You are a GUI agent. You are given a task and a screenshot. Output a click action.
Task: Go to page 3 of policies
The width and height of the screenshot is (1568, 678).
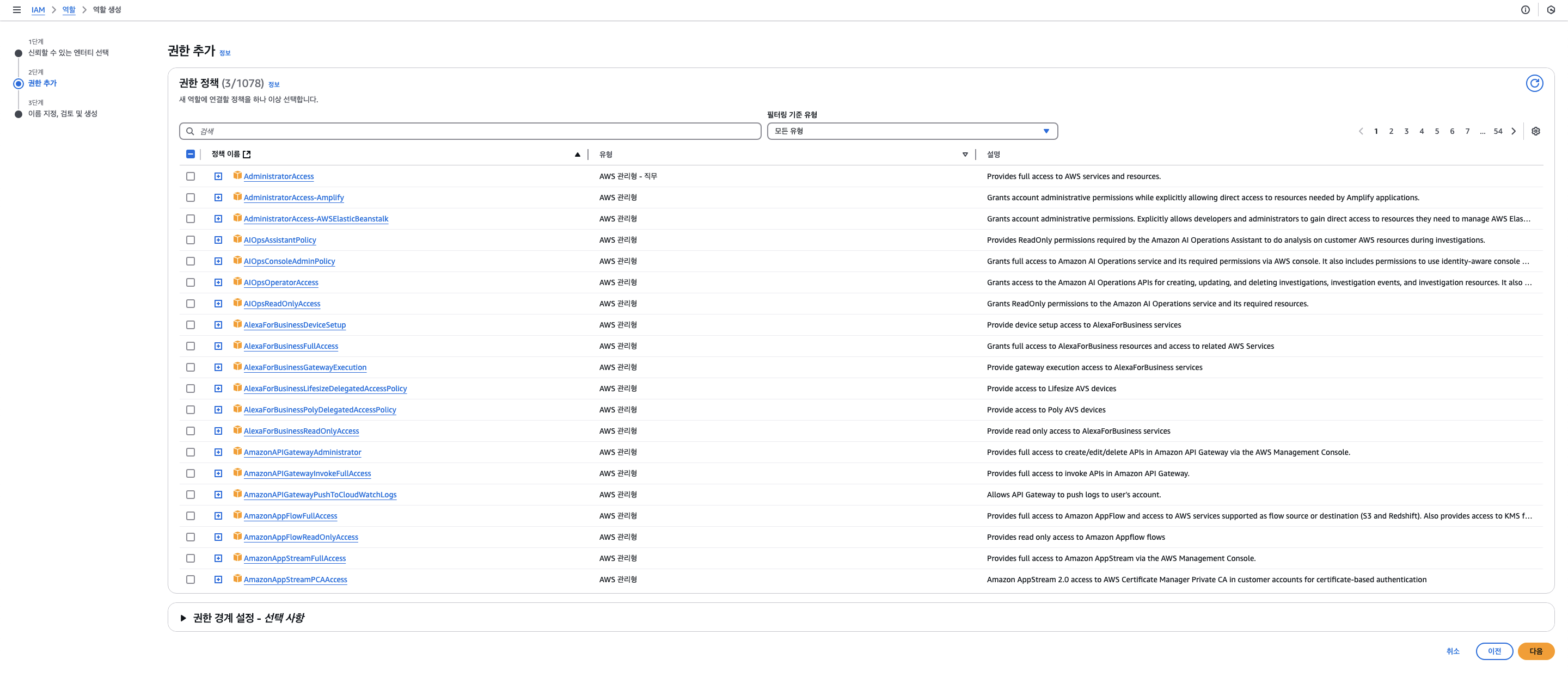tap(1406, 132)
